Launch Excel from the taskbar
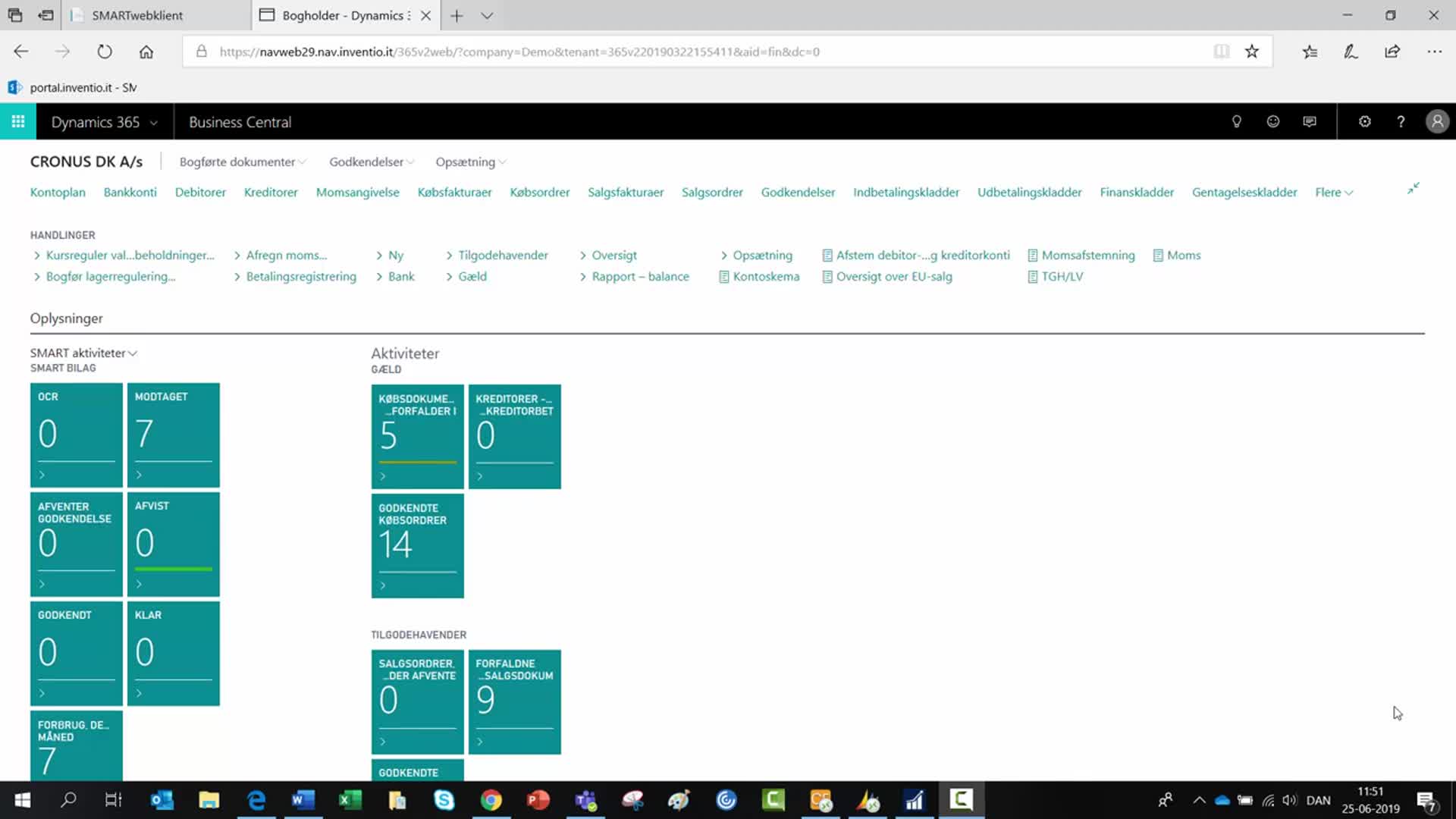The image size is (1456, 819). (x=350, y=800)
